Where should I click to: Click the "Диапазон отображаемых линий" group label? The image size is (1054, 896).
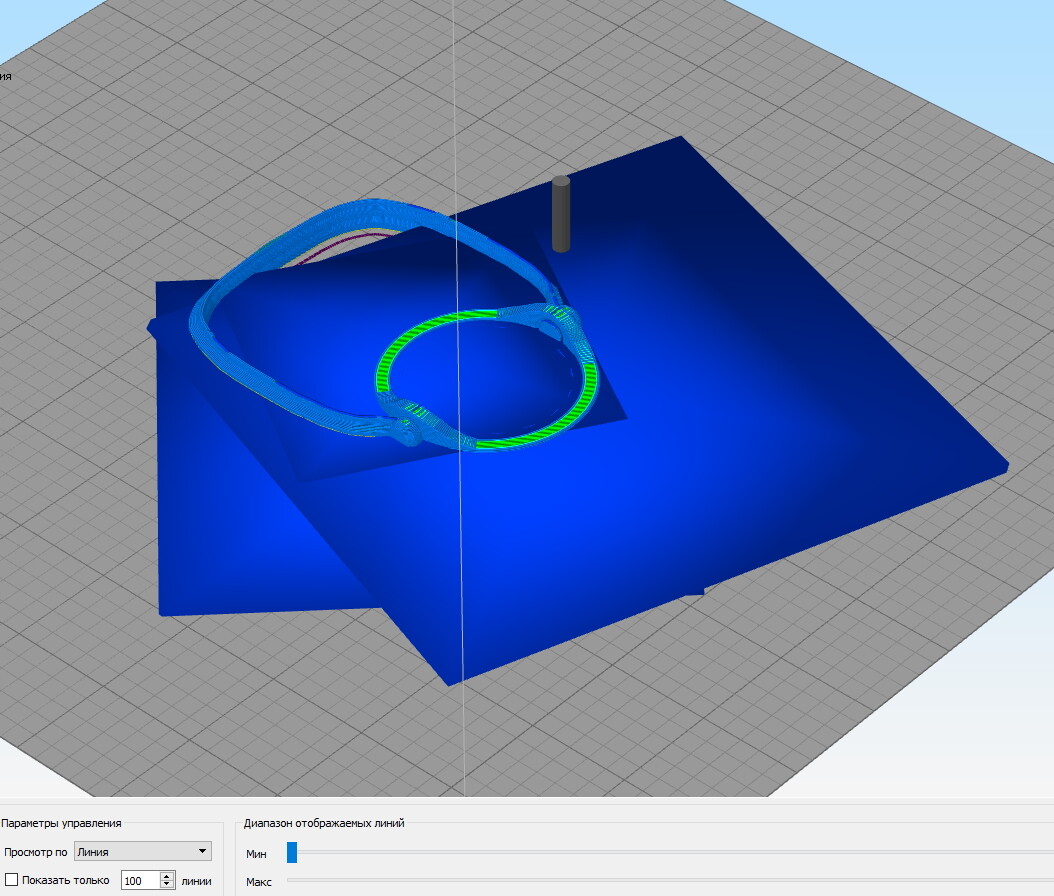(324, 823)
